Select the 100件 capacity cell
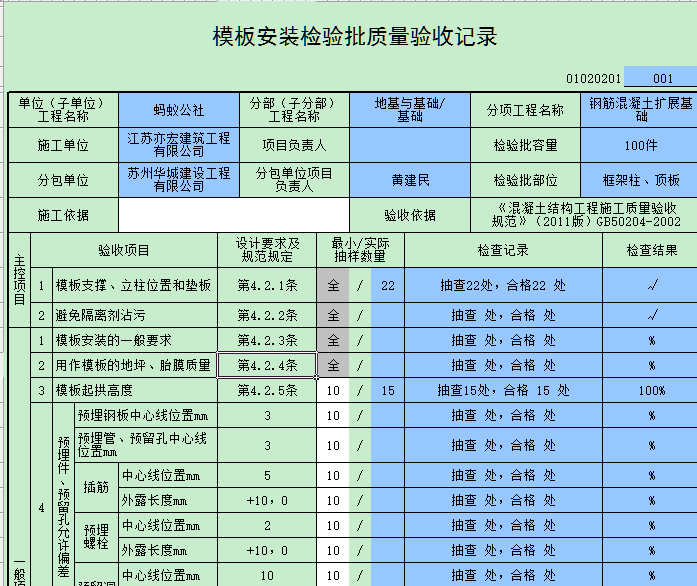 point(639,145)
